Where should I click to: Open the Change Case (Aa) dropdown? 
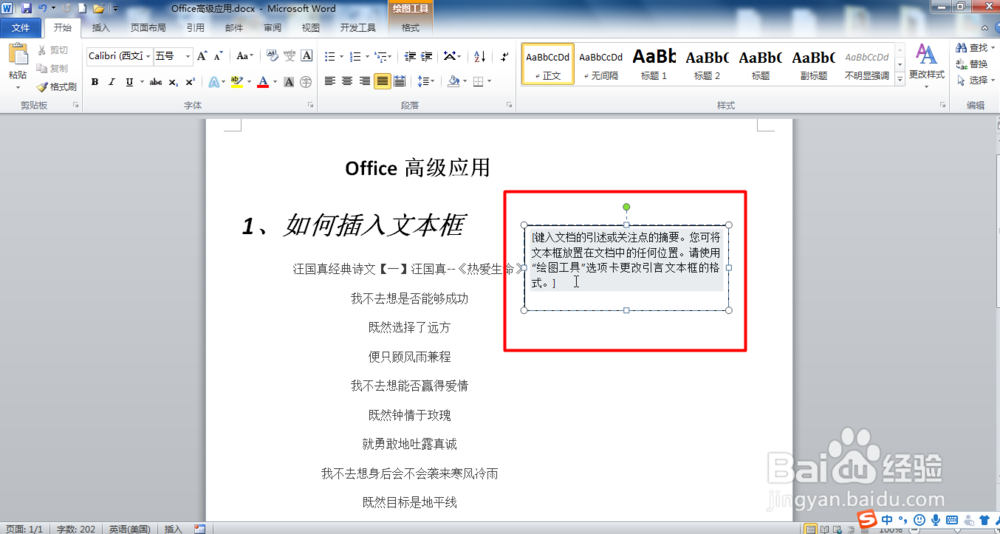click(x=245, y=56)
